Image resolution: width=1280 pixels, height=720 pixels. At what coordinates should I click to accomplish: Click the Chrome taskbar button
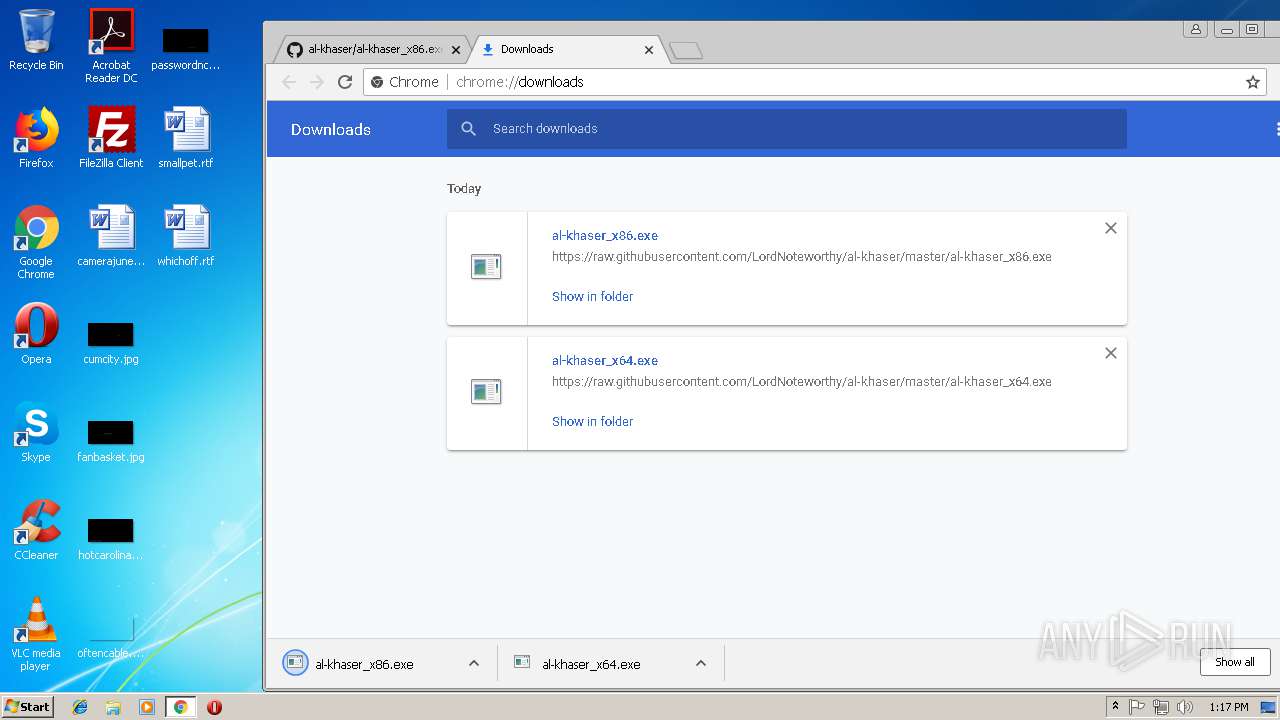180,707
